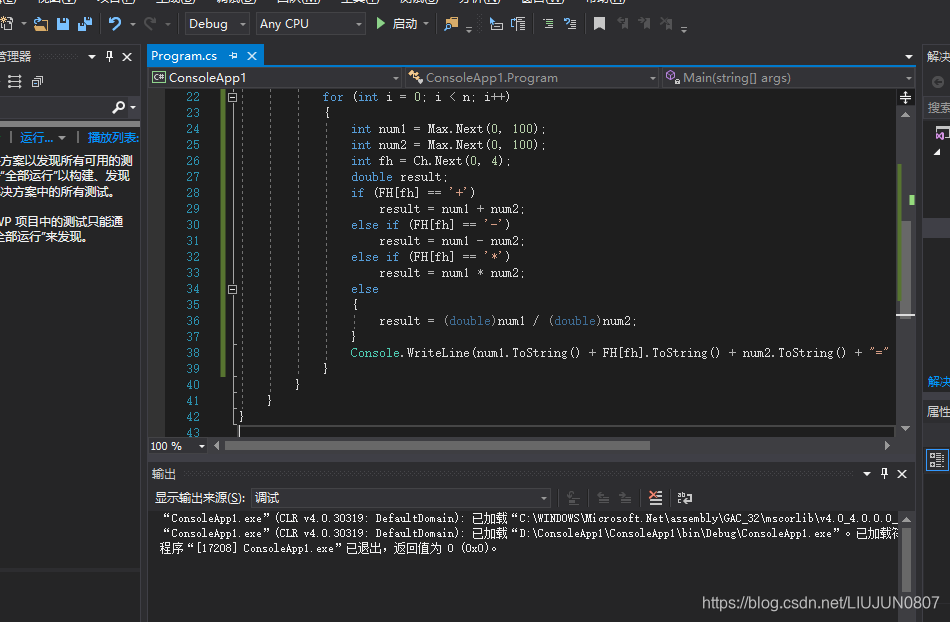Toggle word wrap in the output panel
This screenshot has height=622, width=950.
point(685,498)
